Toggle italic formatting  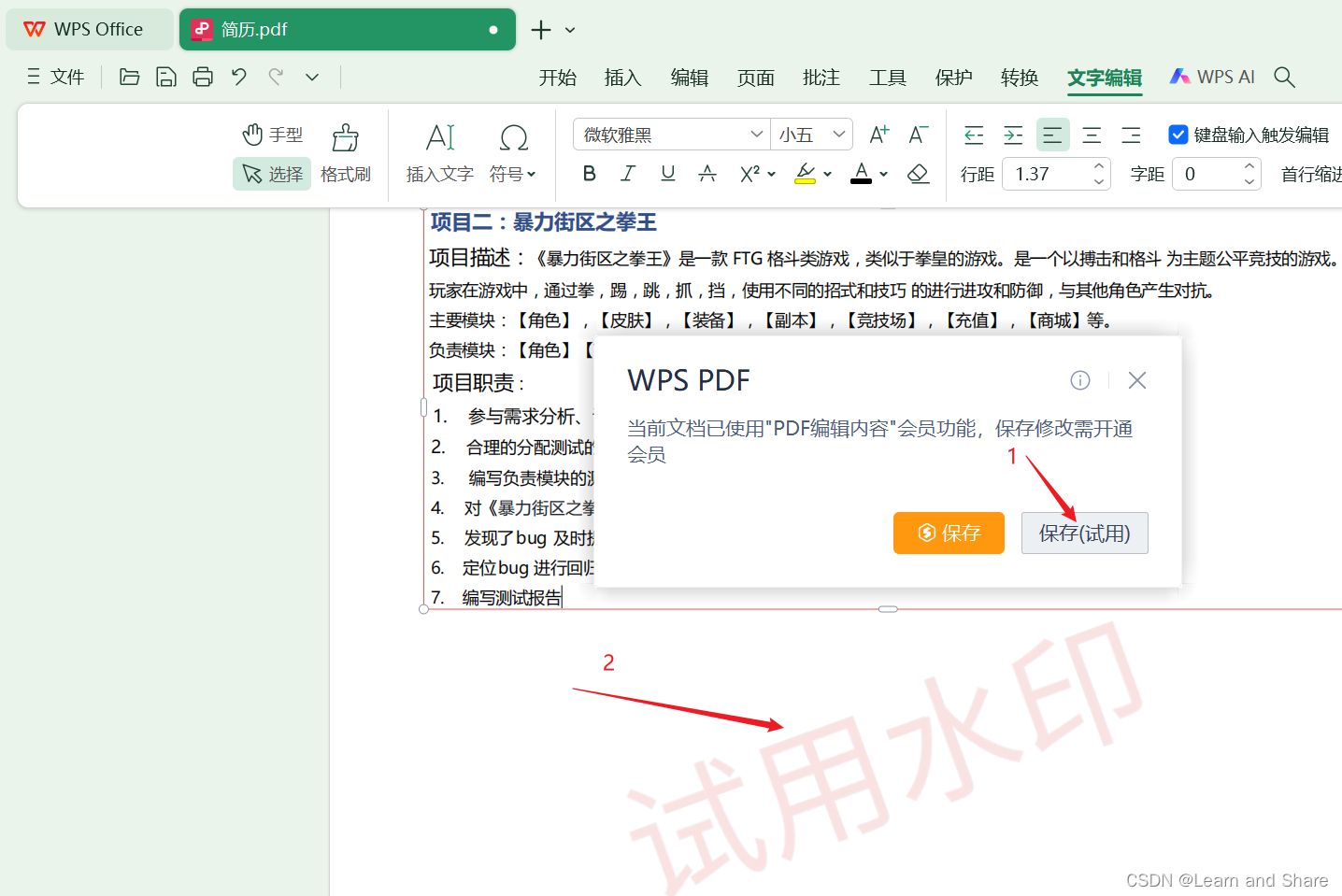628,174
